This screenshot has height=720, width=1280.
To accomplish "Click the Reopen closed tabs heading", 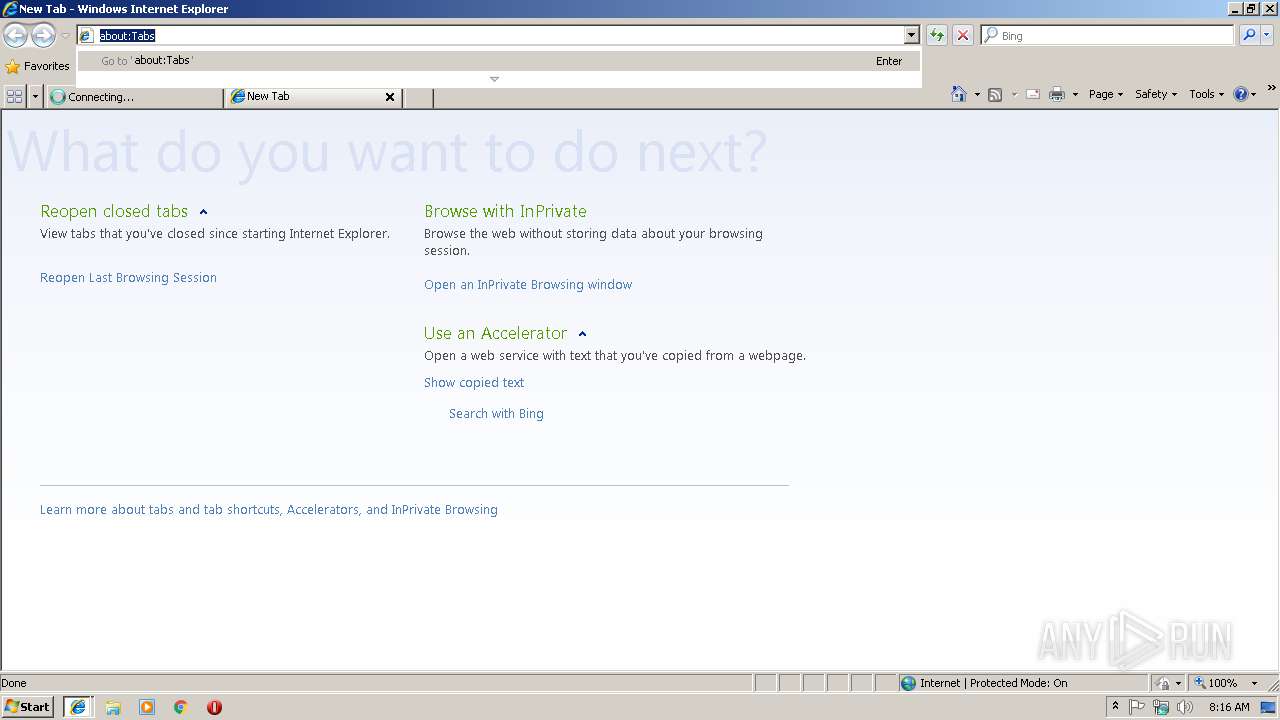I will coord(114,212).
